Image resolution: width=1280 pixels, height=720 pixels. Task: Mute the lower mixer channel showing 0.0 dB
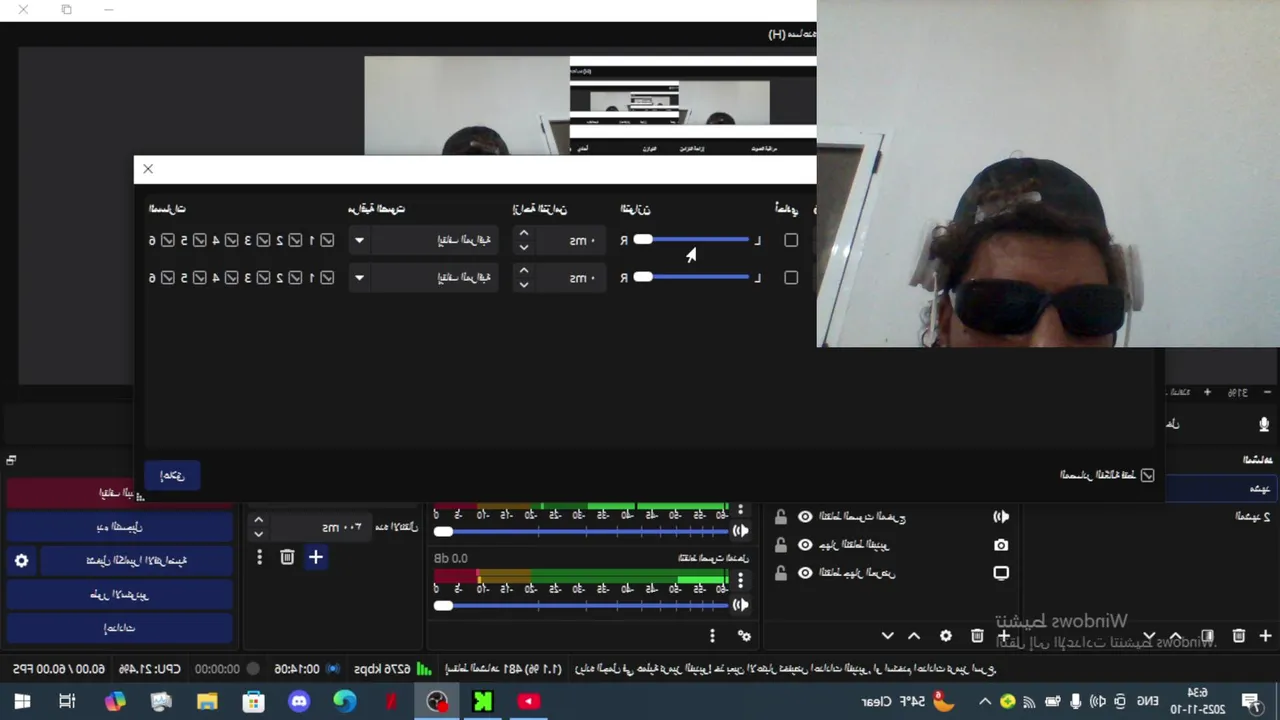click(x=740, y=604)
